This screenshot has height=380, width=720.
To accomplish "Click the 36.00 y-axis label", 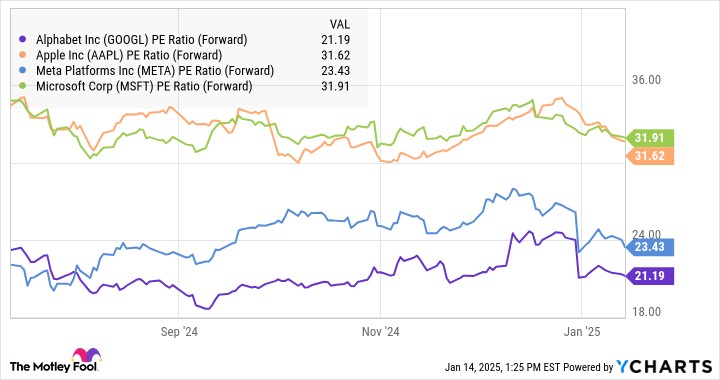I will 647,80.
